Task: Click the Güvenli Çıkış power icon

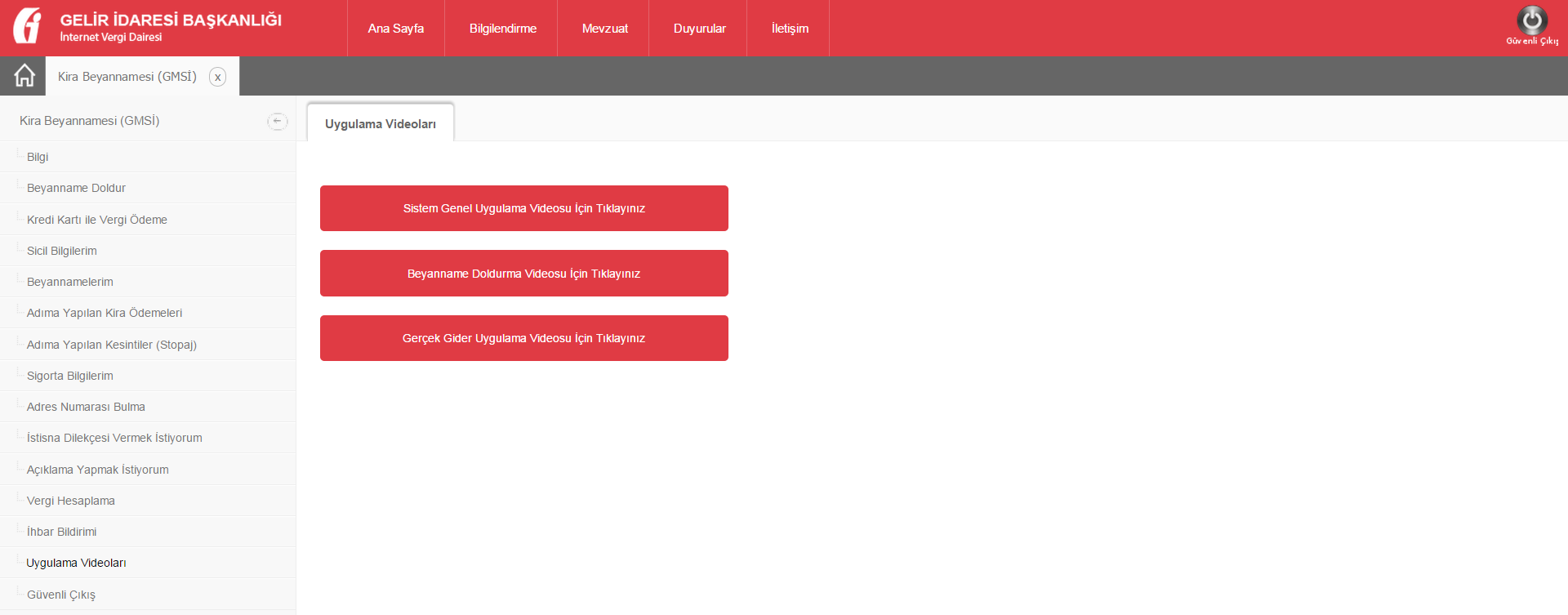Action: click(1532, 20)
